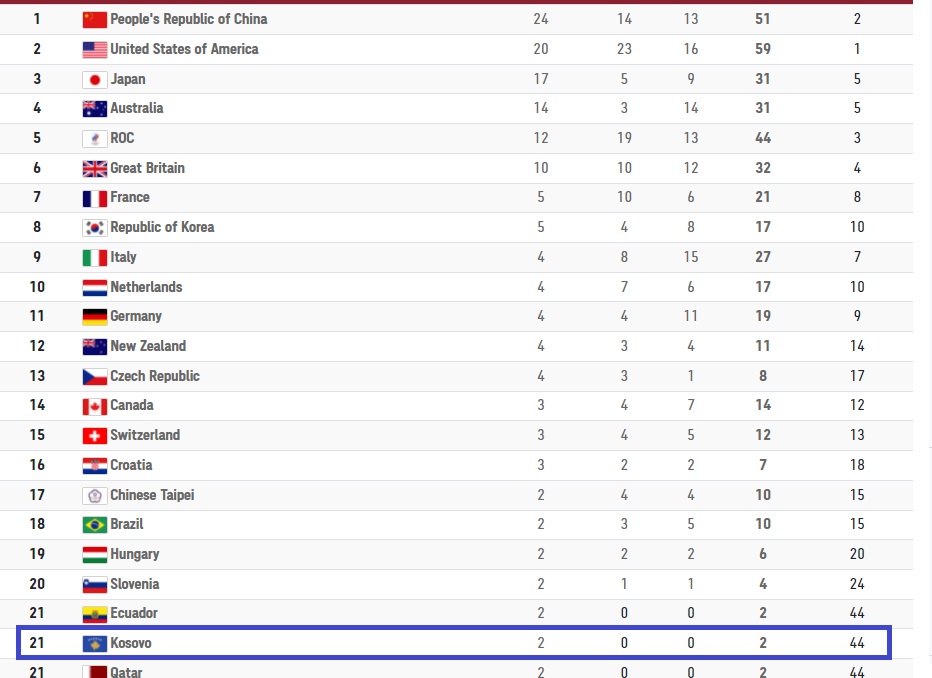This screenshot has width=932, height=678.
Task: Click the Switzerland flag icon
Action: [95, 436]
